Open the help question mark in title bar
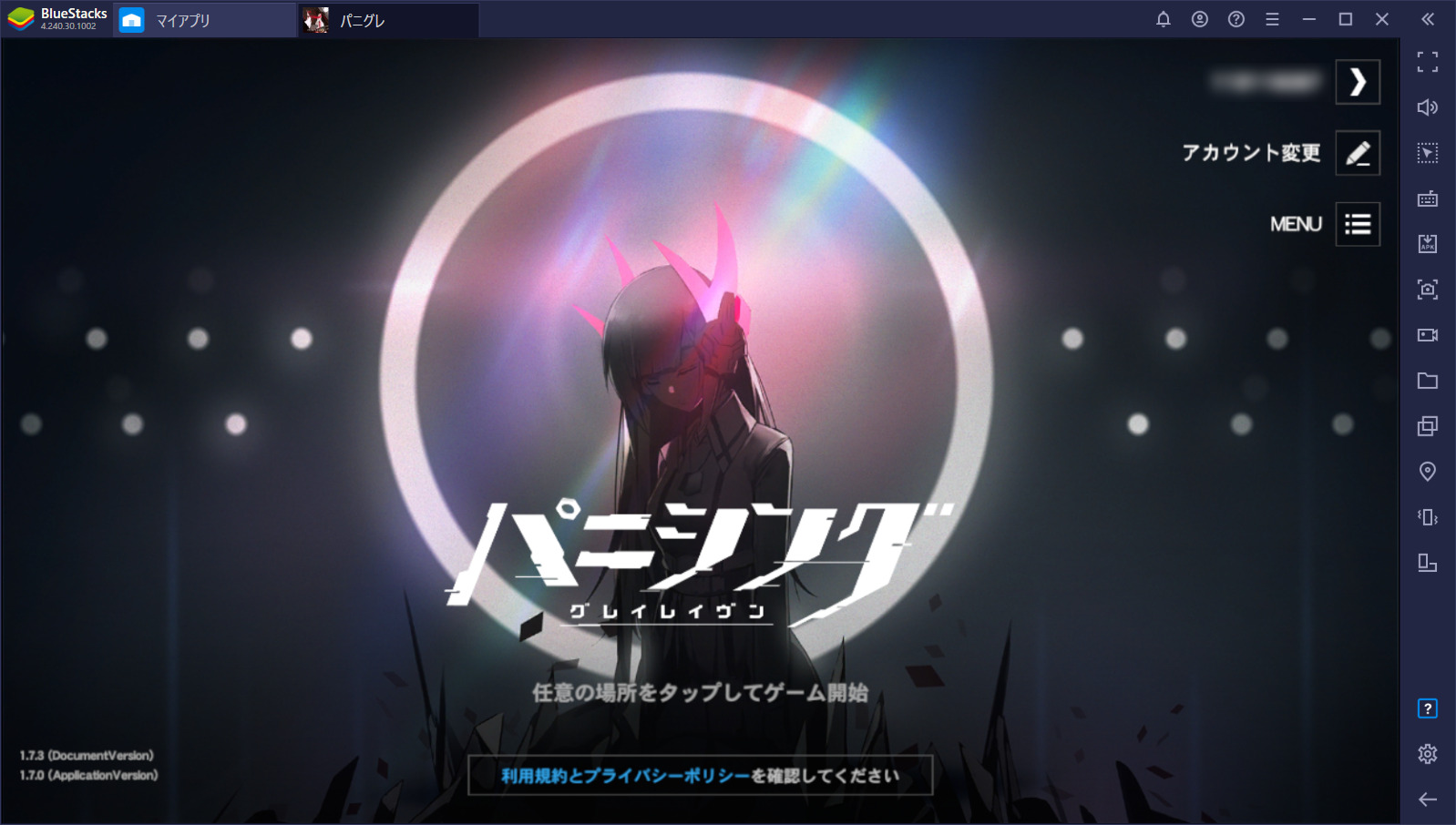This screenshot has width=1456, height=825. pos(1236,19)
